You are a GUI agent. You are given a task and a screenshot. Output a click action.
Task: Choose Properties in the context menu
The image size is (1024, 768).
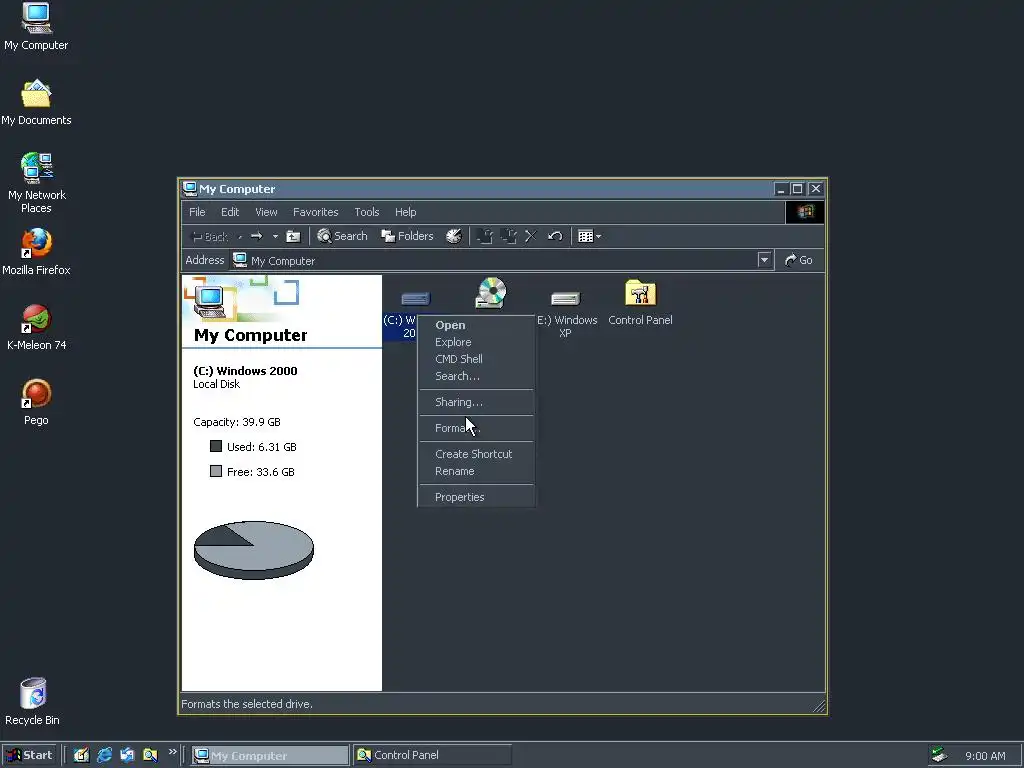(476, 497)
